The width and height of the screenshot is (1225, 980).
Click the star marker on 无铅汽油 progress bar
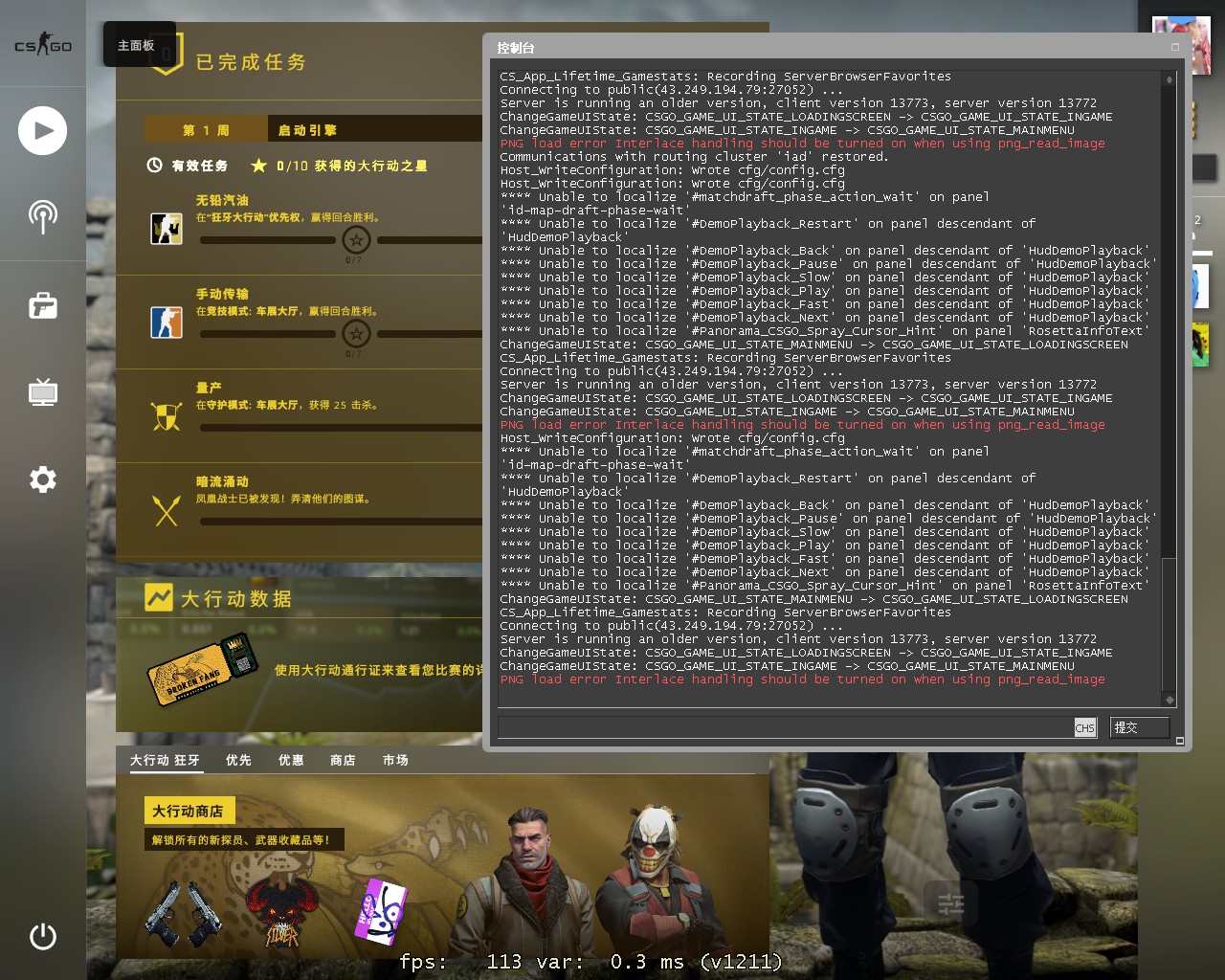356,240
